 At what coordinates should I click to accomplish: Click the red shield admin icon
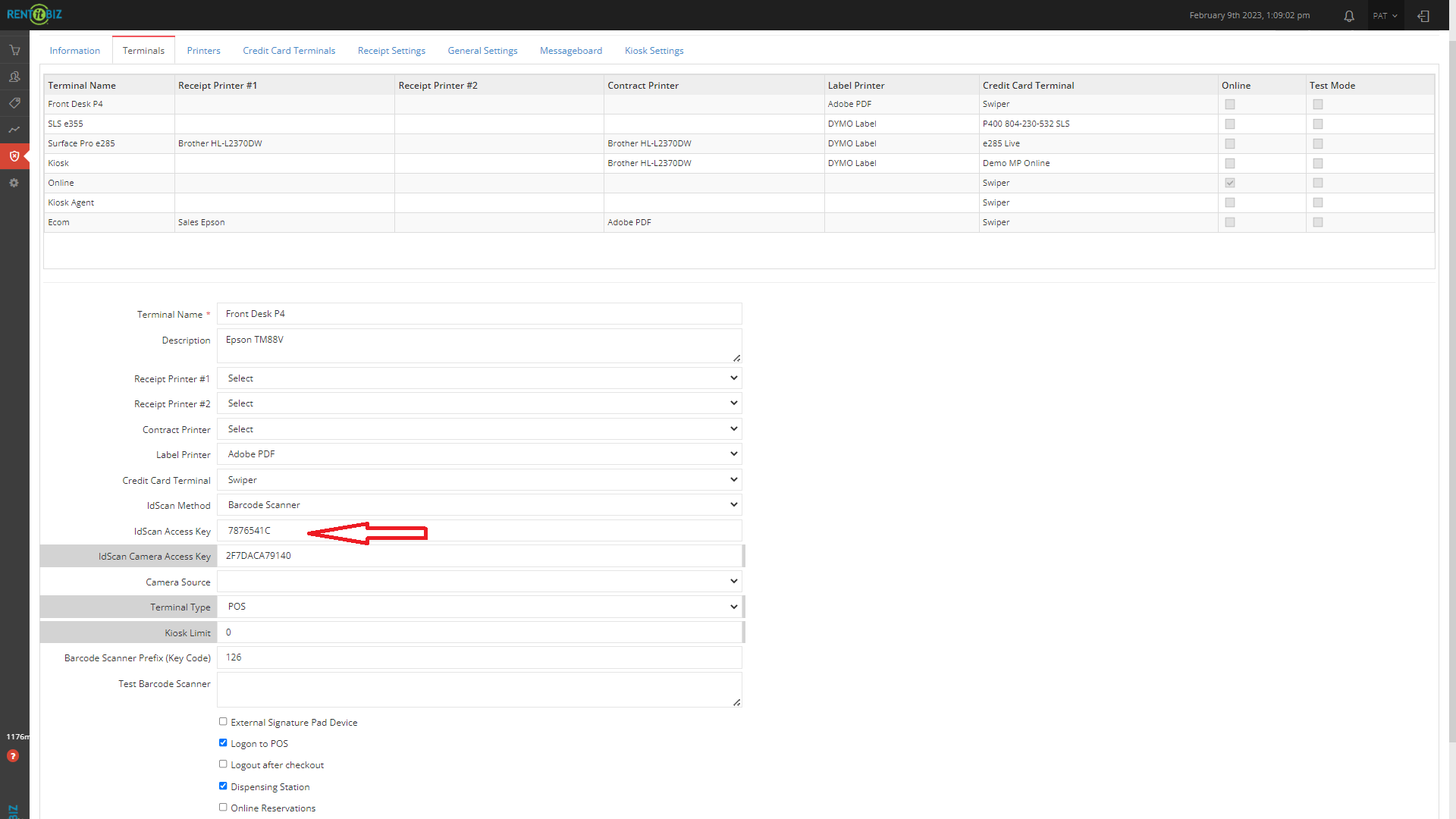pyautogui.click(x=14, y=156)
